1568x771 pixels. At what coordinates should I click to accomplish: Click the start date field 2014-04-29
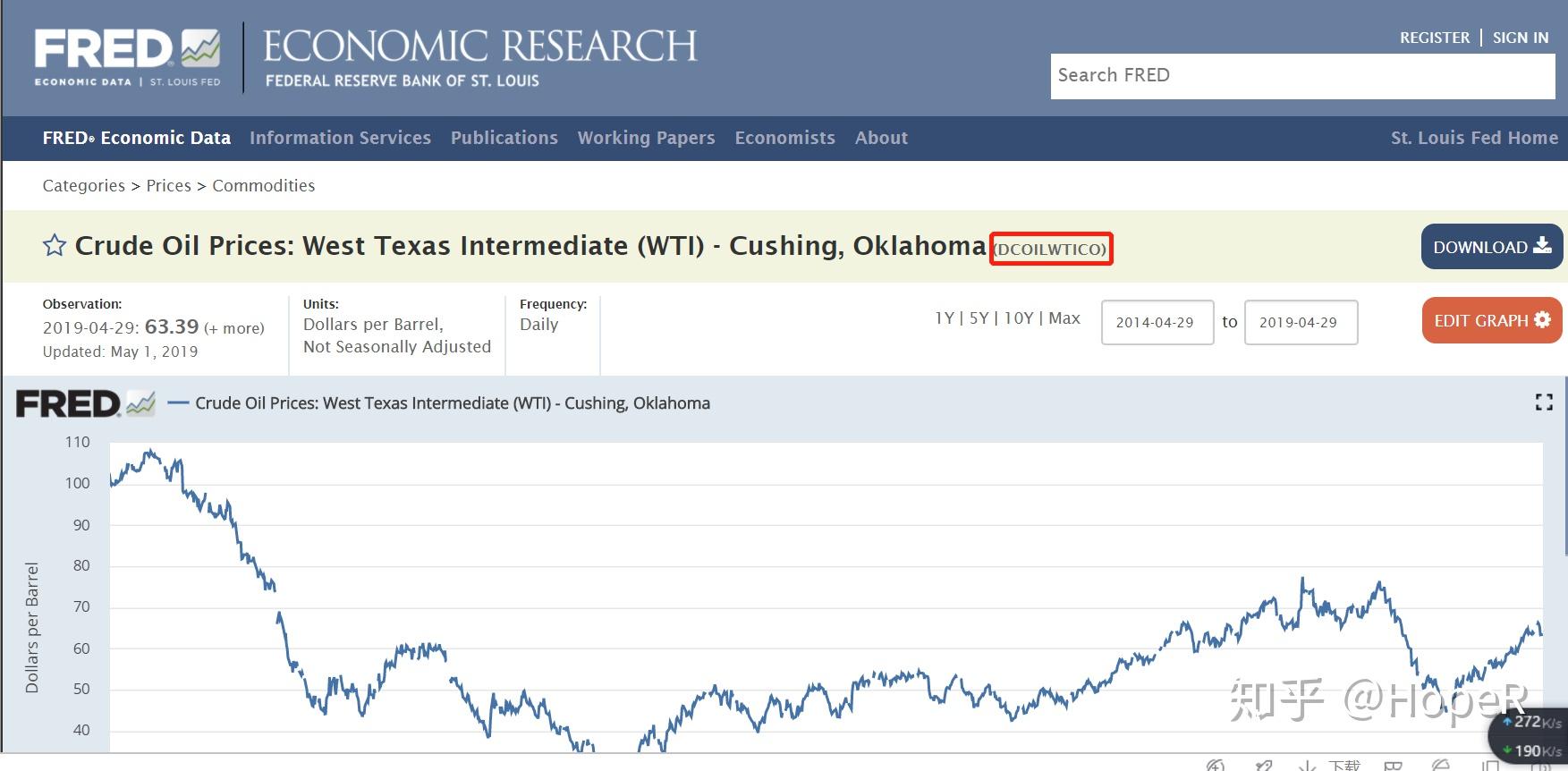click(1157, 322)
